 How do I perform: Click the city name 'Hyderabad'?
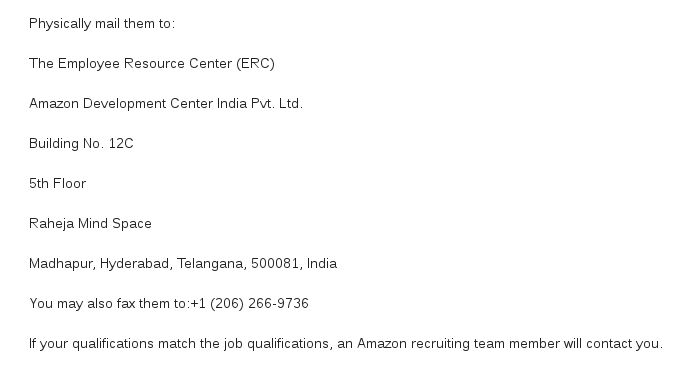[x=136, y=264]
